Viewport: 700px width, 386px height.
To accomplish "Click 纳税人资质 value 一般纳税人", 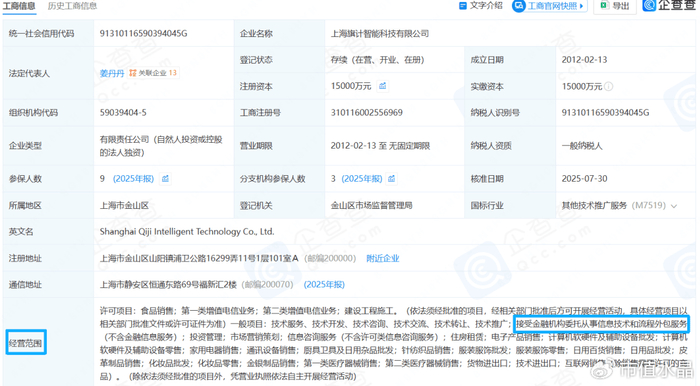I will click(x=582, y=146).
